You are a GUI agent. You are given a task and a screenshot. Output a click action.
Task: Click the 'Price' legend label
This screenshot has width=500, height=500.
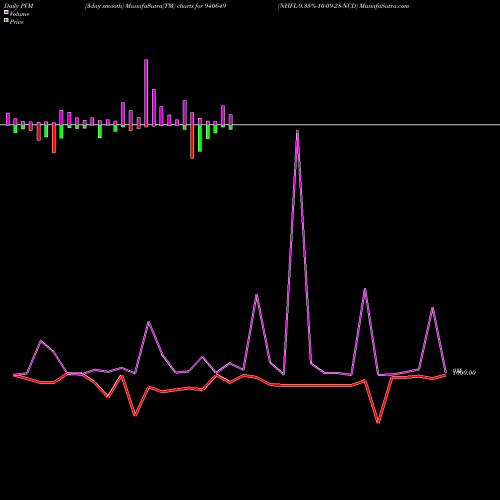coord(16,22)
